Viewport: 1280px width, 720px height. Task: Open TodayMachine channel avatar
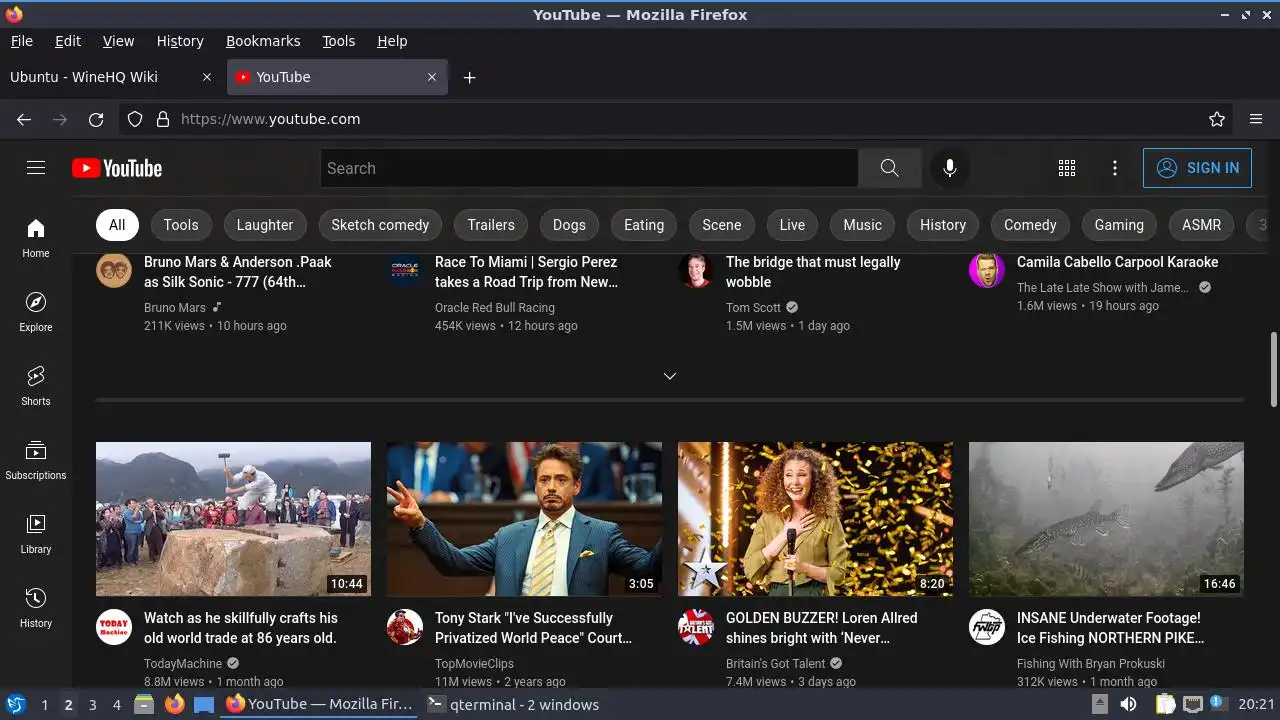[x=114, y=627]
